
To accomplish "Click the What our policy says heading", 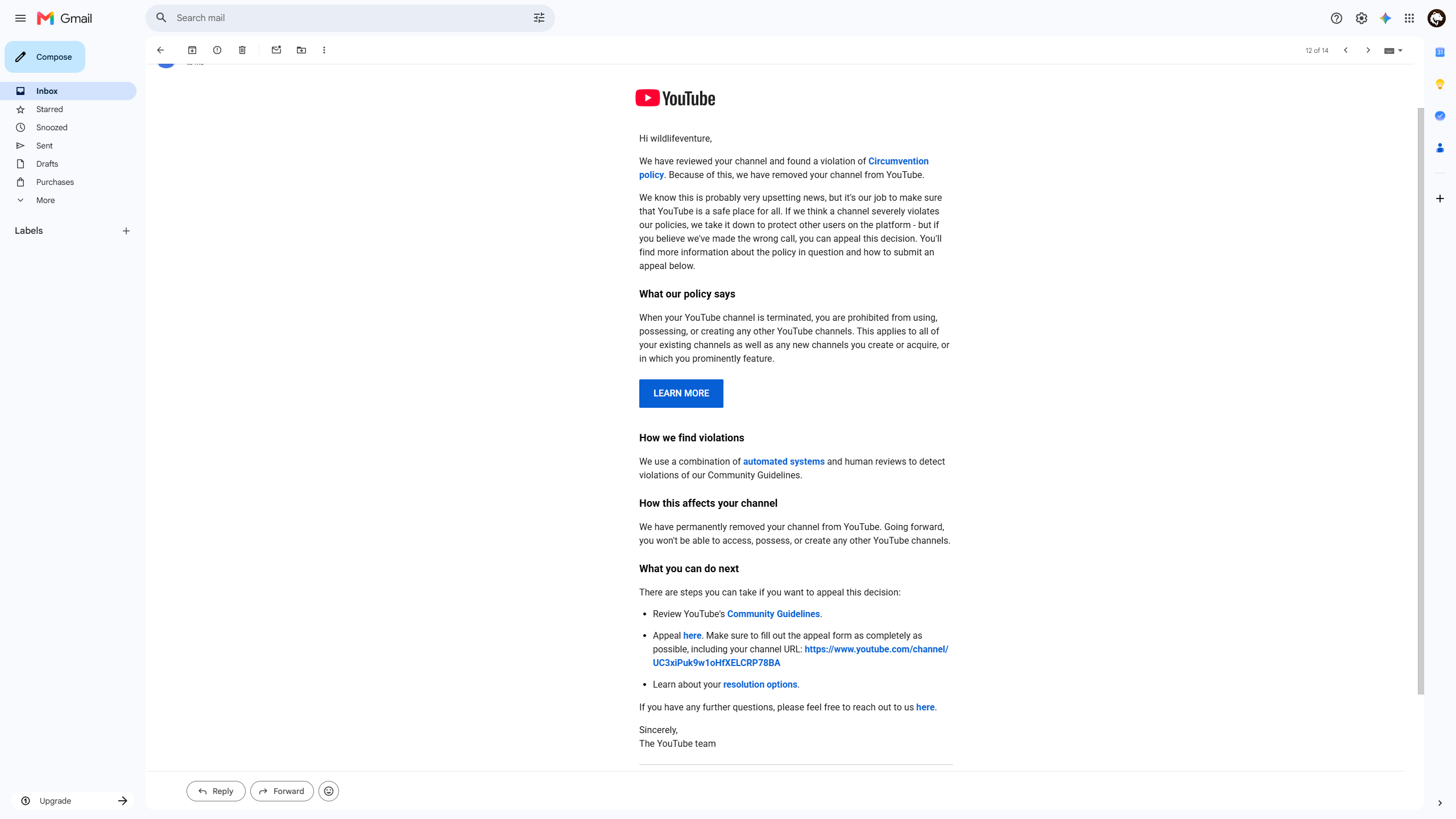I will [687, 294].
